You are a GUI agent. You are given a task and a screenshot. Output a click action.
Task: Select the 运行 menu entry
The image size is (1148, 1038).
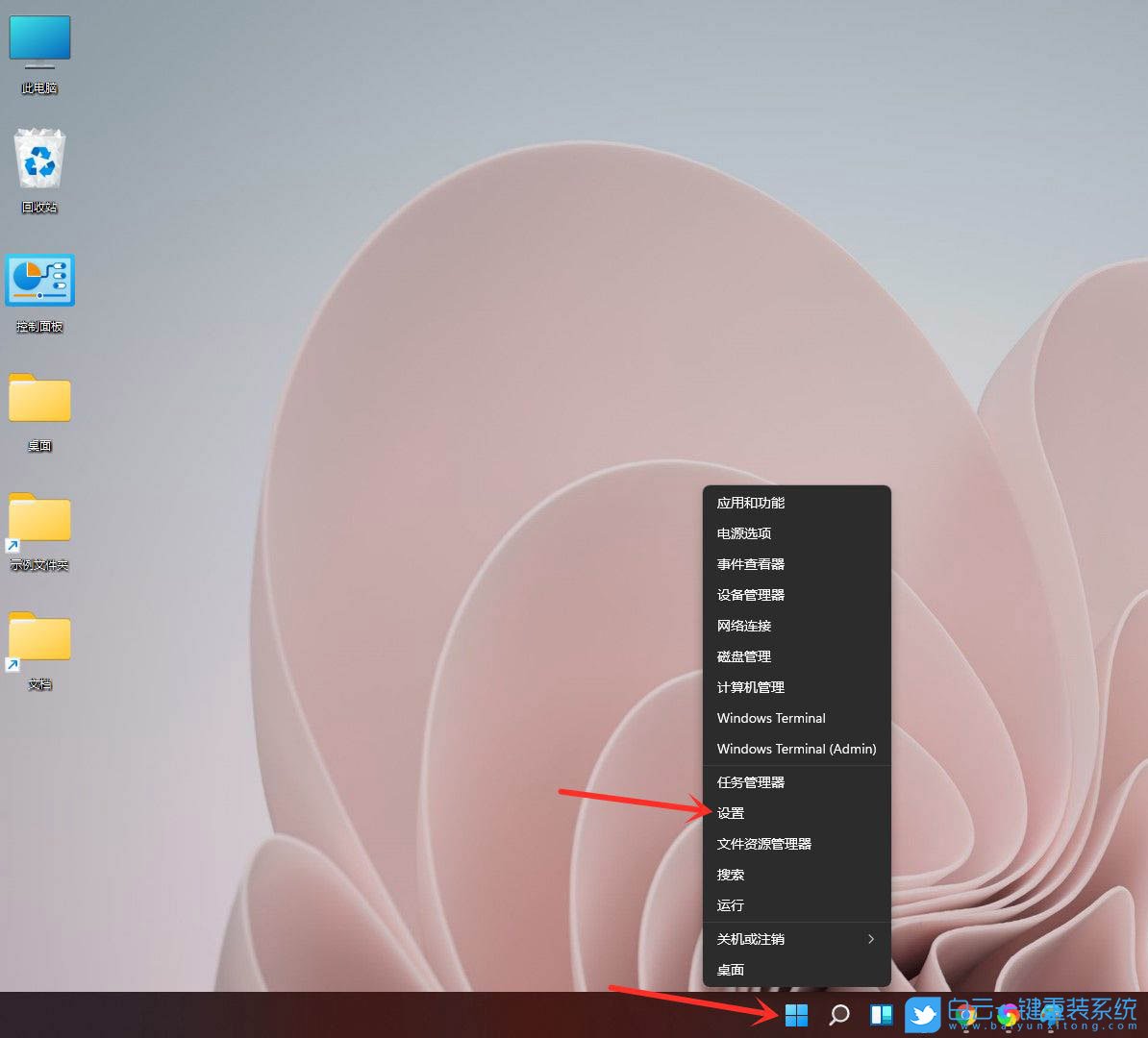coord(730,904)
